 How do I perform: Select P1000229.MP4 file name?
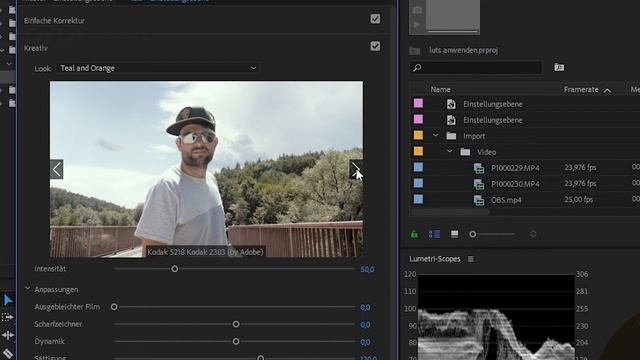pos(515,168)
